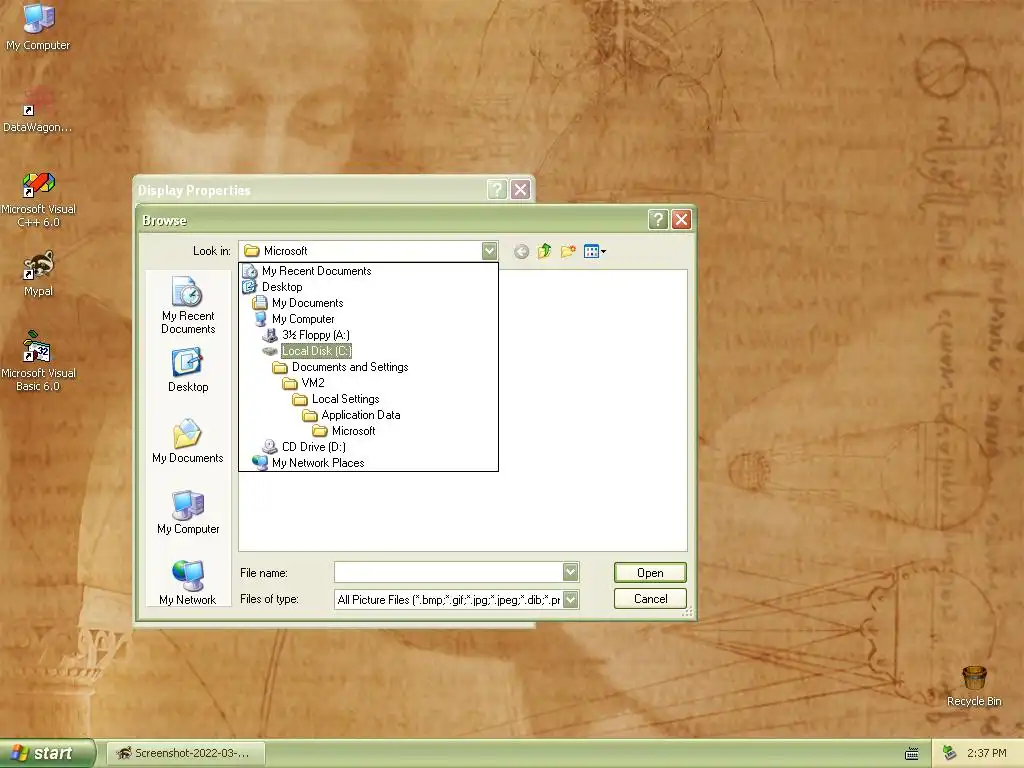Viewport: 1024px width, 768px height.
Task: Select My Documents in the places bar
Action: (188, 441)
